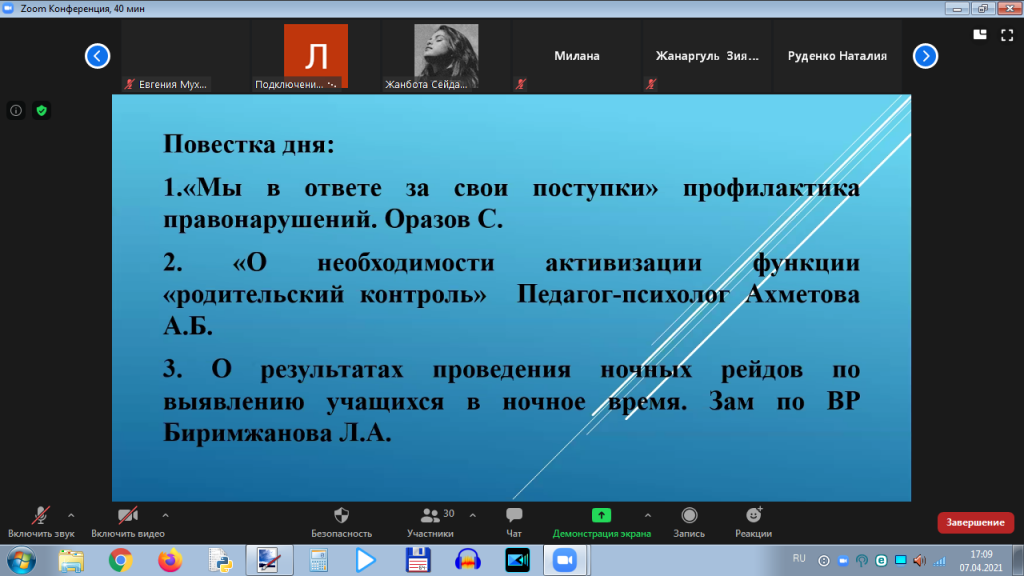Open meeting information icon

[16, 110]
